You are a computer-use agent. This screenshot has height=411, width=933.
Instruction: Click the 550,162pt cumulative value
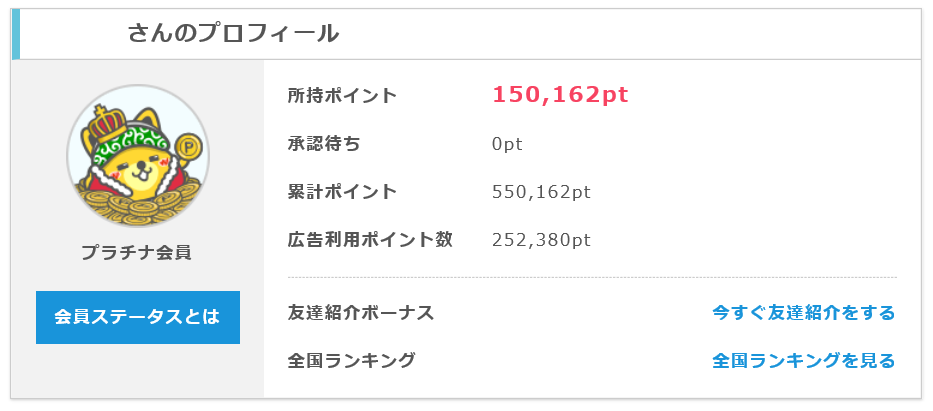point(541,192)
